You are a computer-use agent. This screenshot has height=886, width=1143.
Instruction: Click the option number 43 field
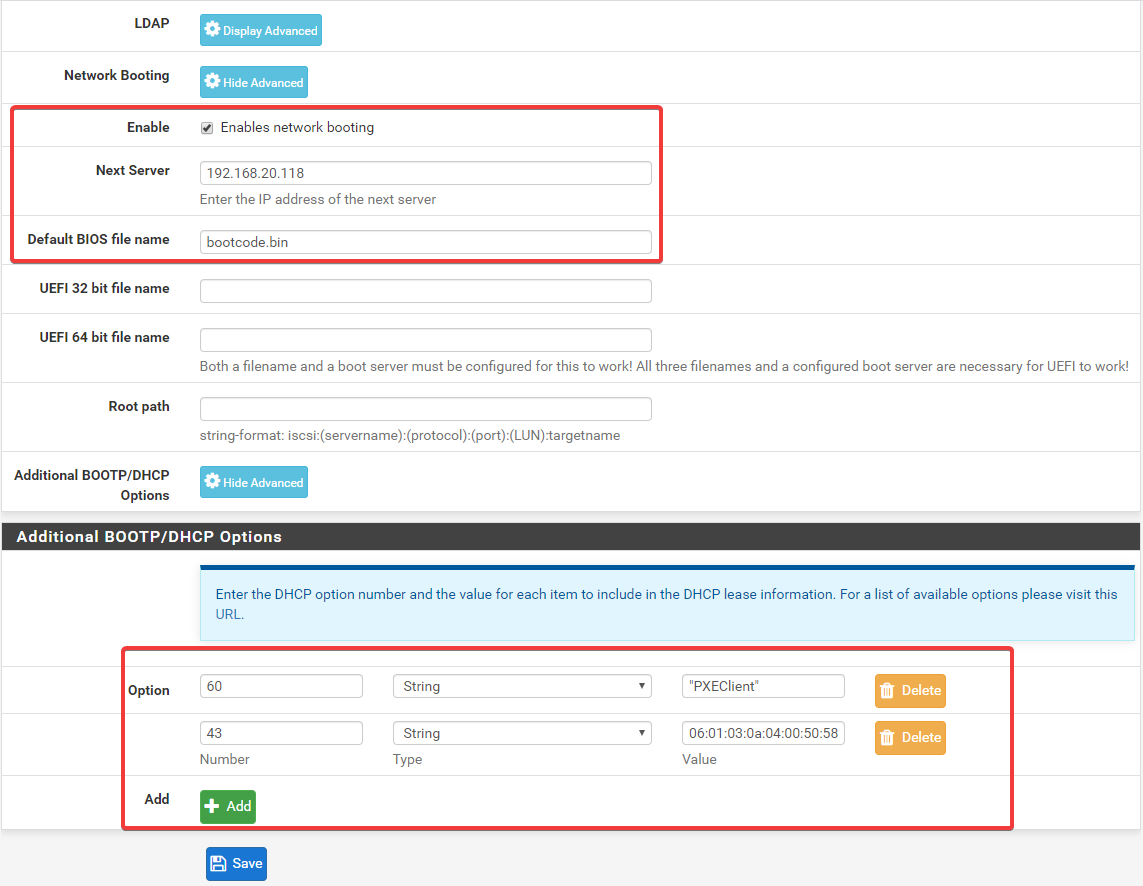click(281, 733)
